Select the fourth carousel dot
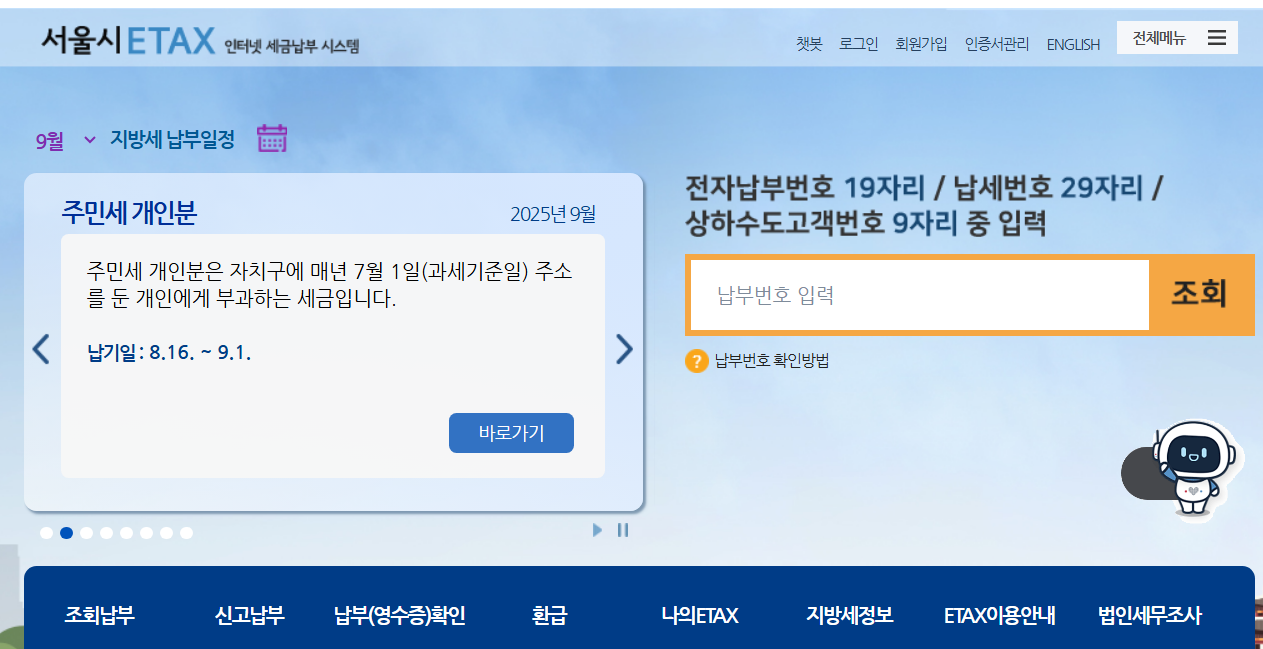 click(106, 533)
